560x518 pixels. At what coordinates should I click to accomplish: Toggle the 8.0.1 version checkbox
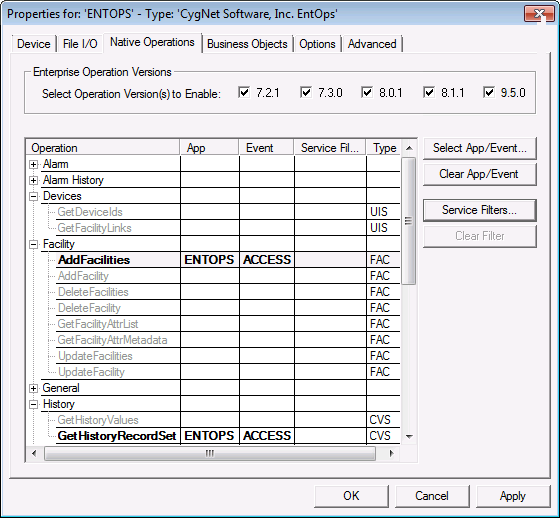click(x=367, y=93)
